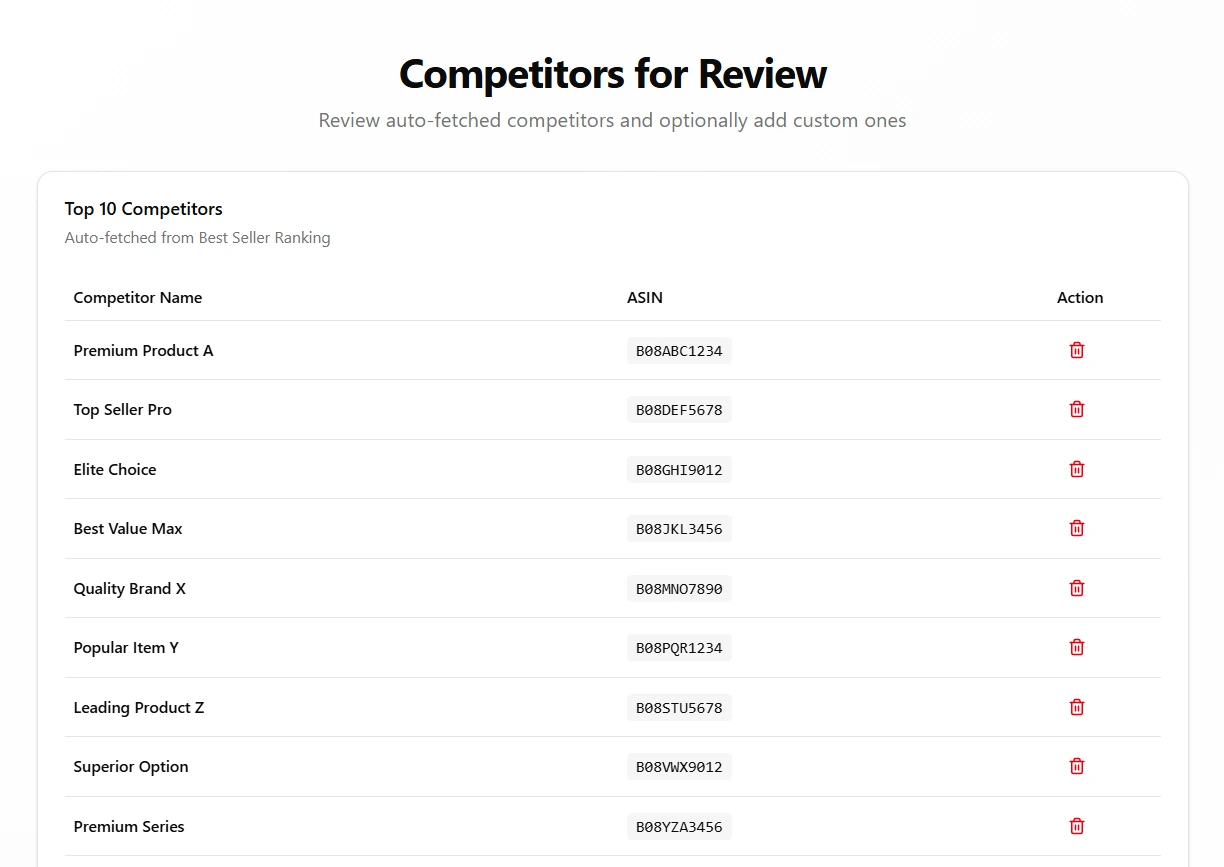Screen dimensions: 1224x867
Task: Click Auto-fetched from Best Seller Ranking text
Action: (197, 238)
